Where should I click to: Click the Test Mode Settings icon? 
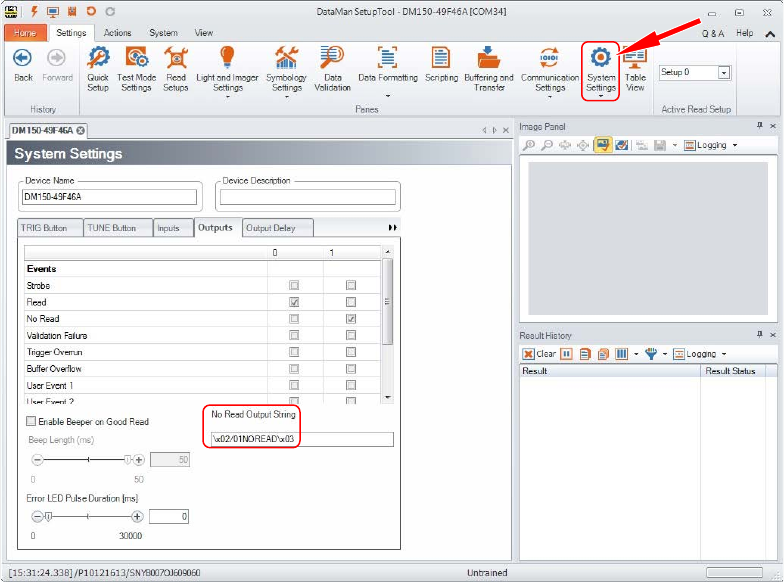tap(136, 68)
